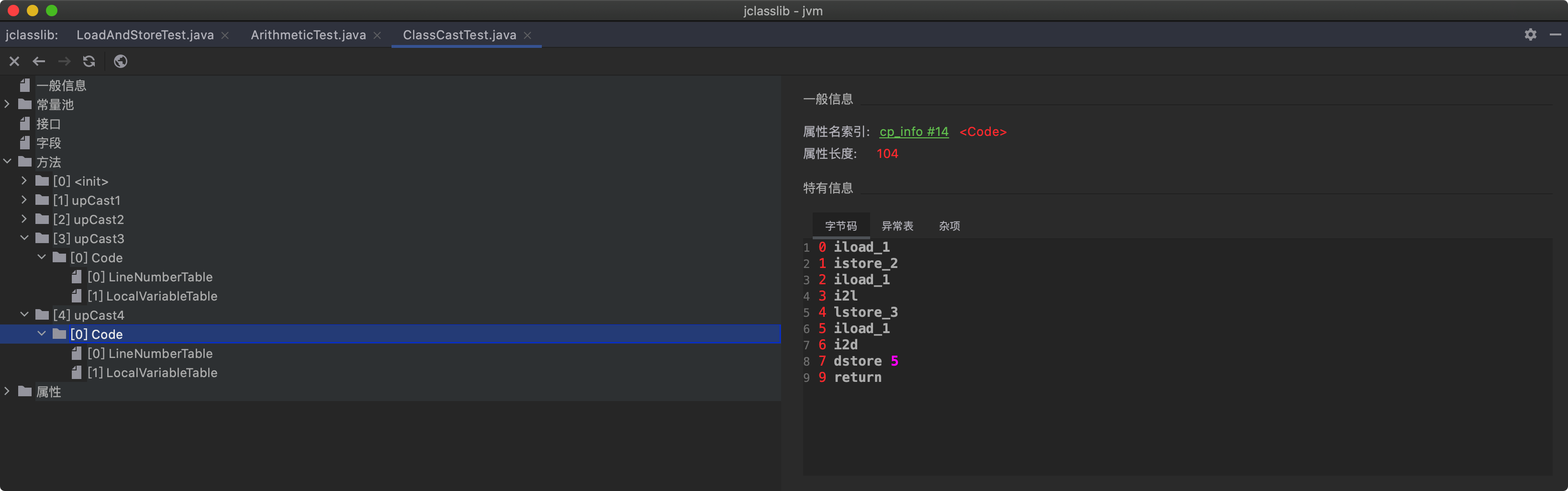
Task: Click the back arrow toolbar icon
Action: coord(39,61)
